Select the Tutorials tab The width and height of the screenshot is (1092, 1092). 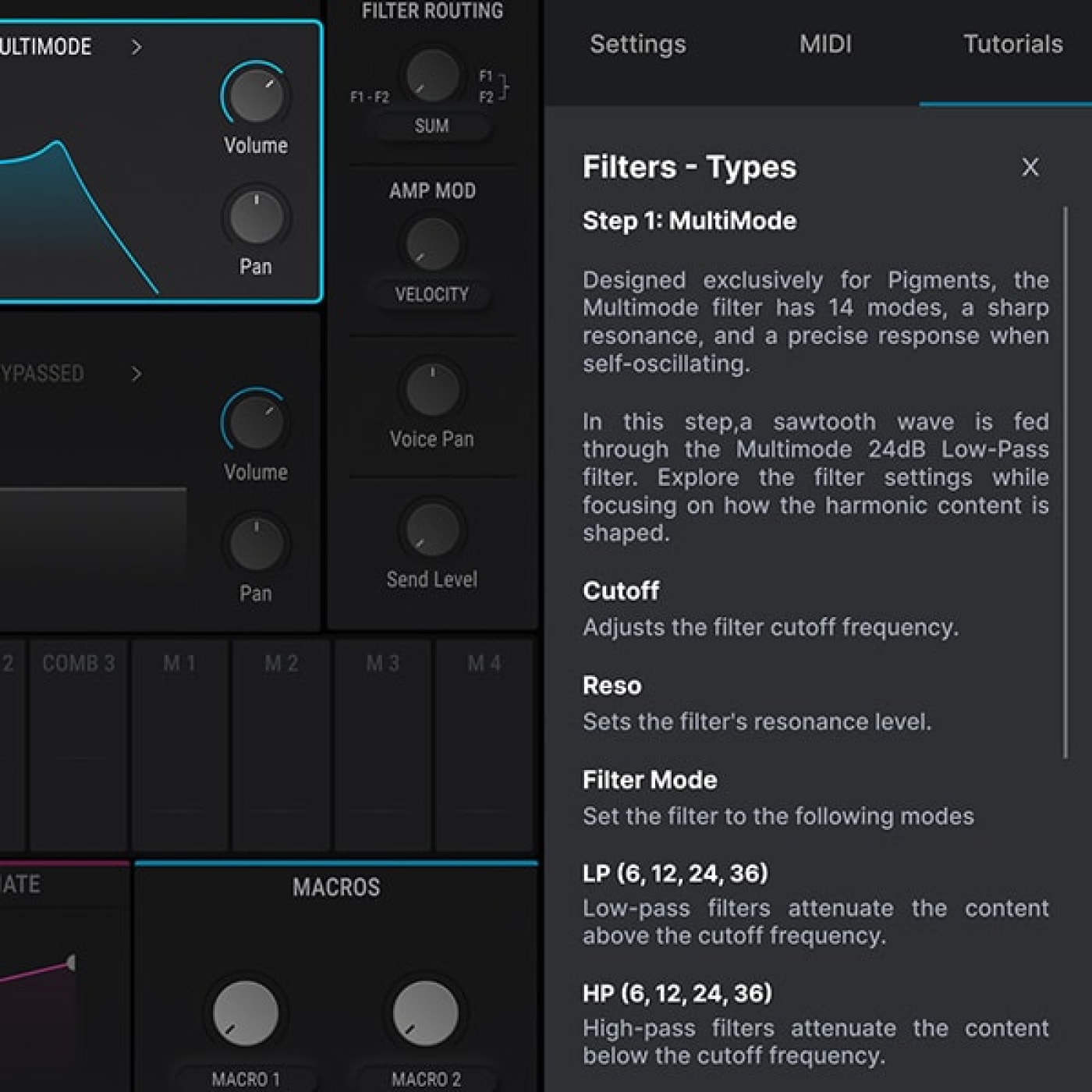click(x=1012, y=44)
